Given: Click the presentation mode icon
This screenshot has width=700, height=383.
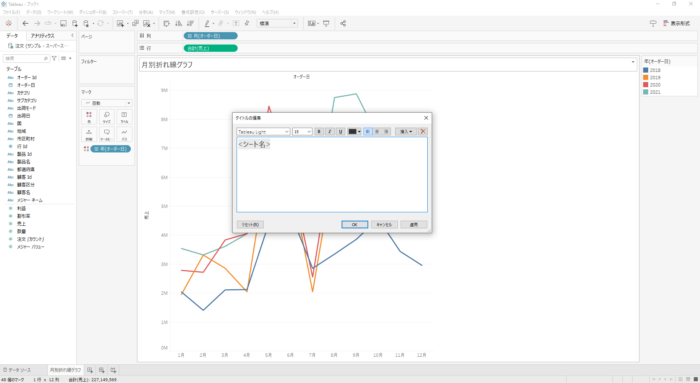Looking at the screenshot, I should (326, 24).
